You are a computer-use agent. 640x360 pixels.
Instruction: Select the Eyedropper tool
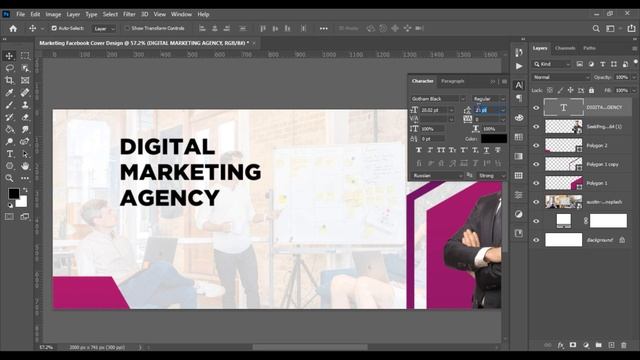[9, 93]
